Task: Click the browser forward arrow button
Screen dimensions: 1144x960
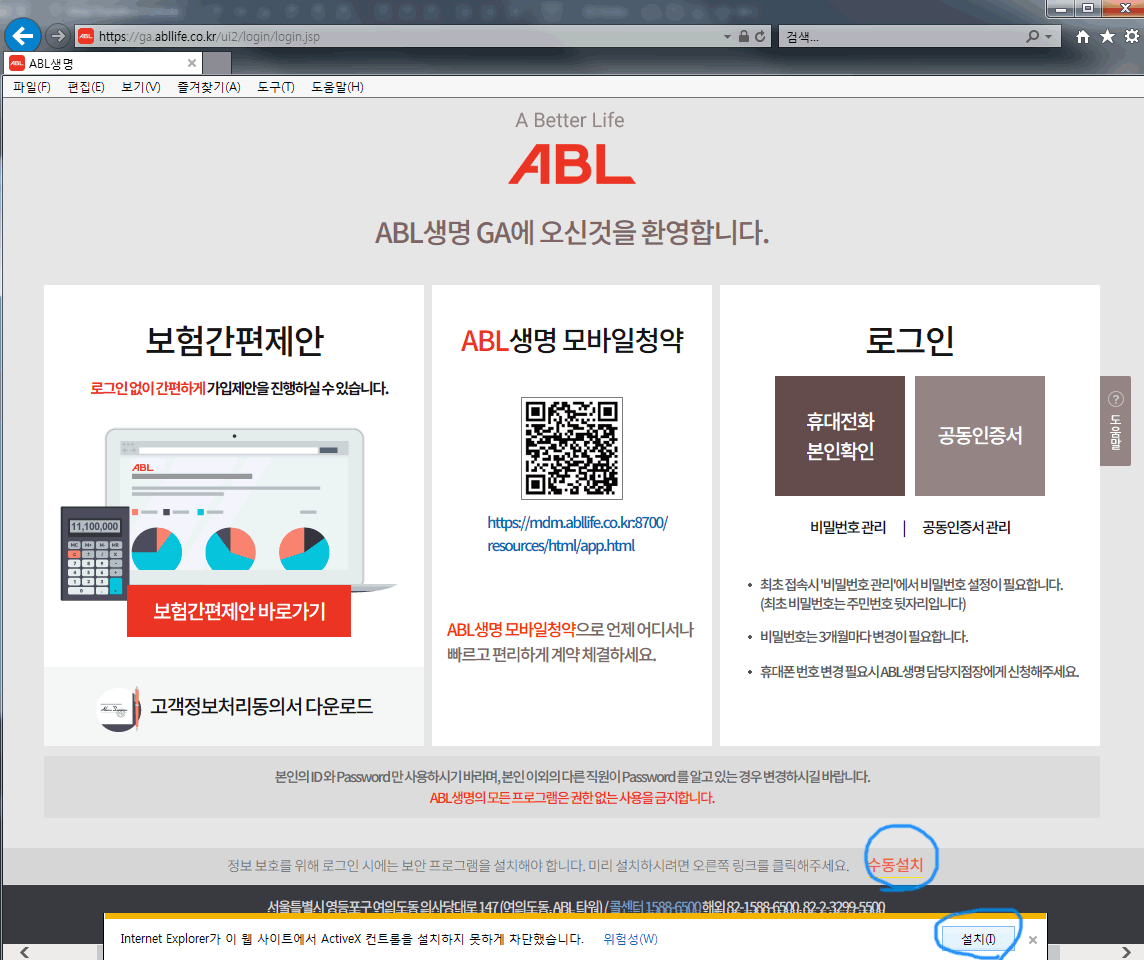Action: [x=58, y=36]
